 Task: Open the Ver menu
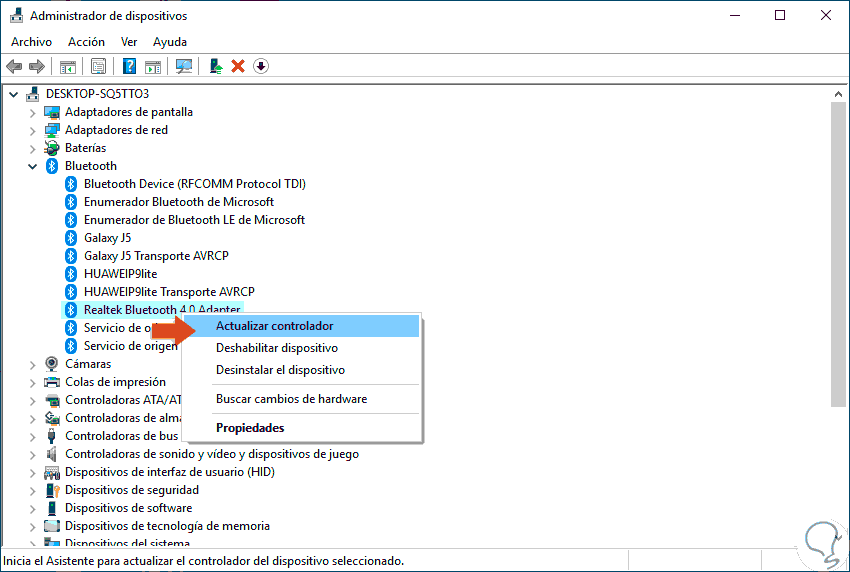129,42
